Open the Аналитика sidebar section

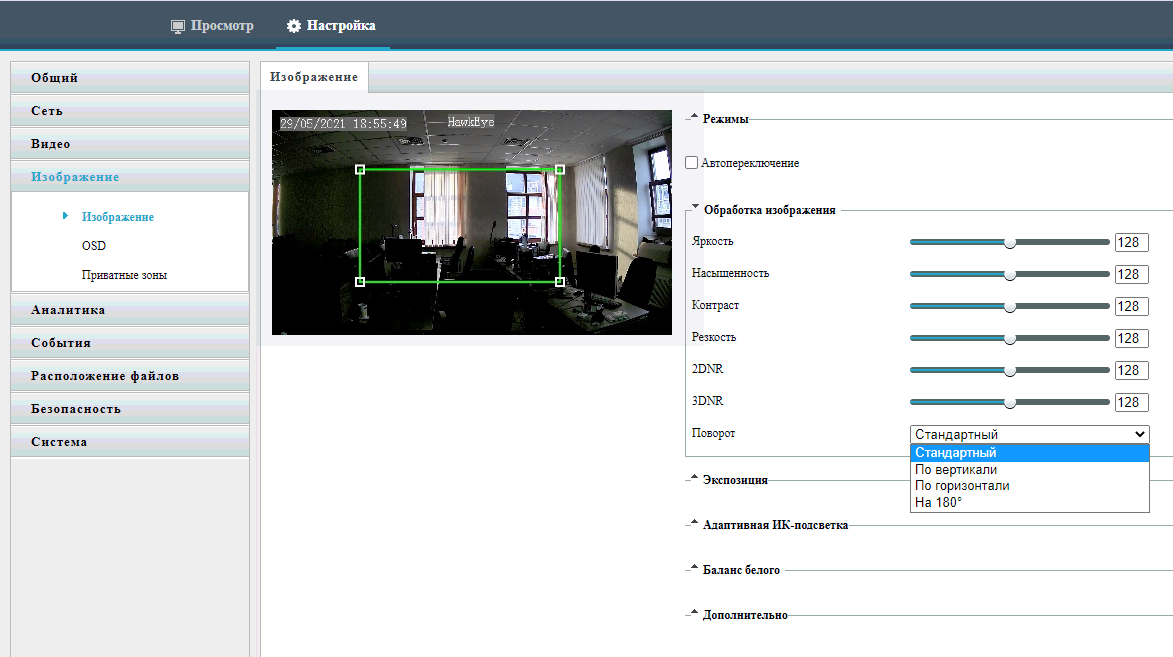[x=130, y=310]
